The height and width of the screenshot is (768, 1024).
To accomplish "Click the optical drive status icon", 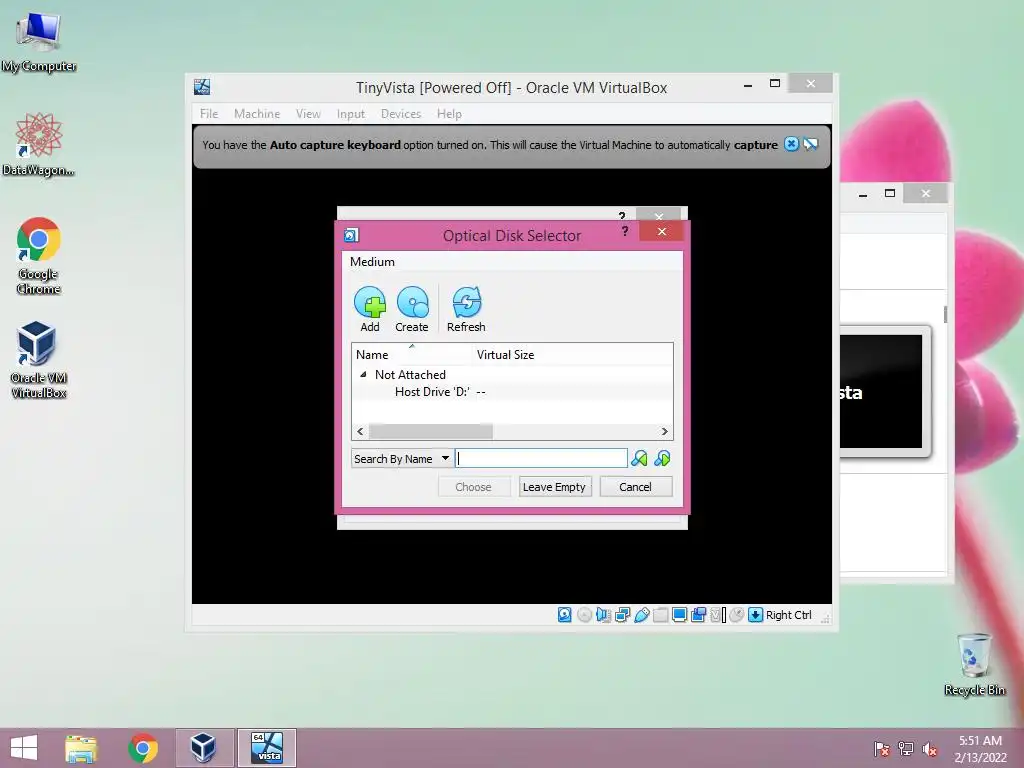I will coord(584,615).
